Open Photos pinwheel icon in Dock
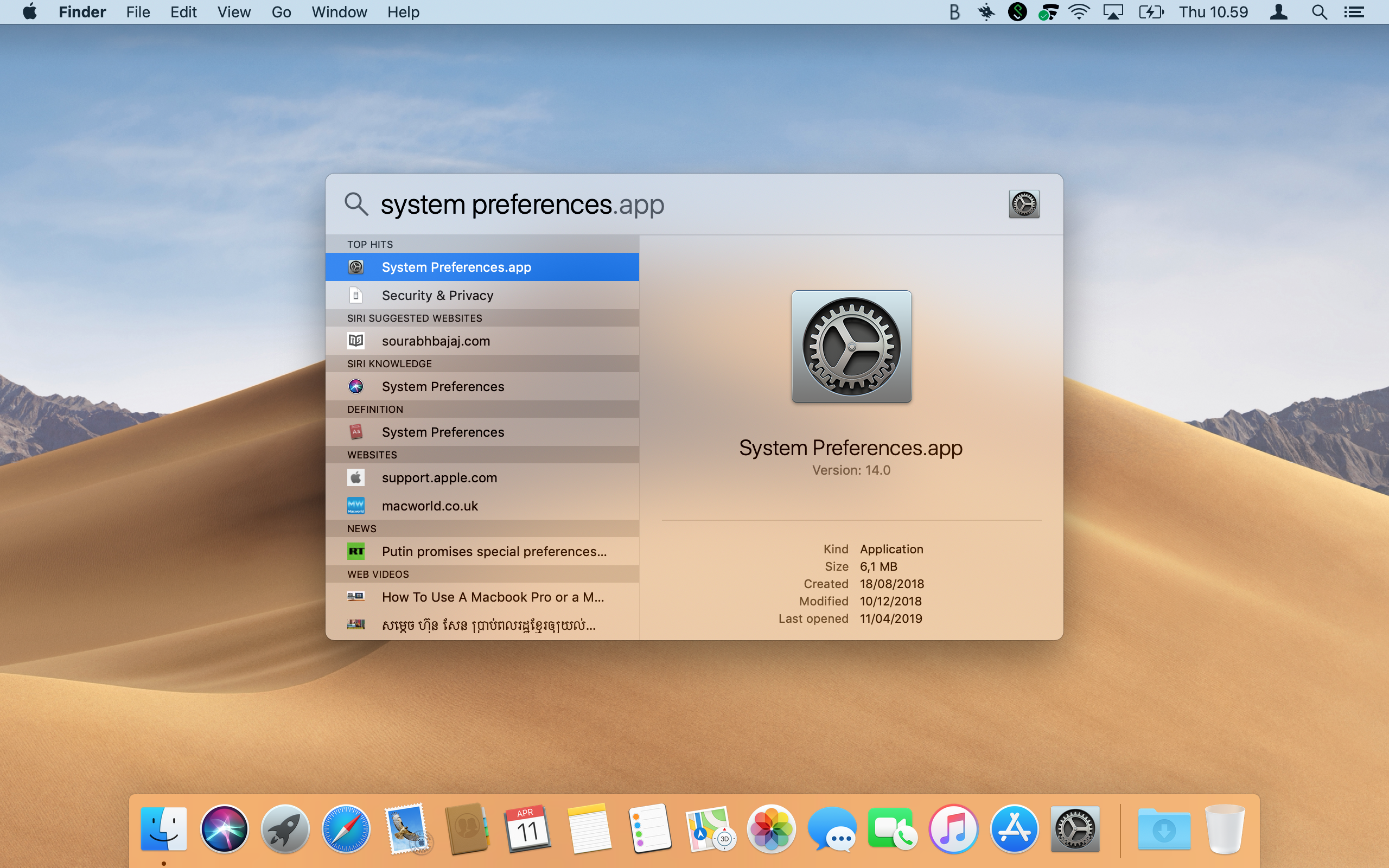This screenshot has height=868, width=1389. coord(772,829)
